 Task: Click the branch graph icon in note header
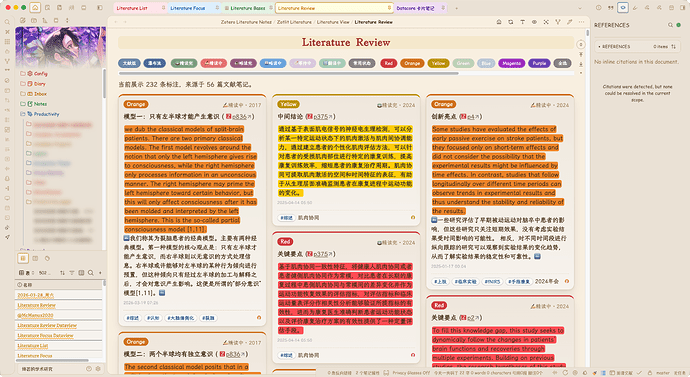pyautogui.click(x=558, y=22)
